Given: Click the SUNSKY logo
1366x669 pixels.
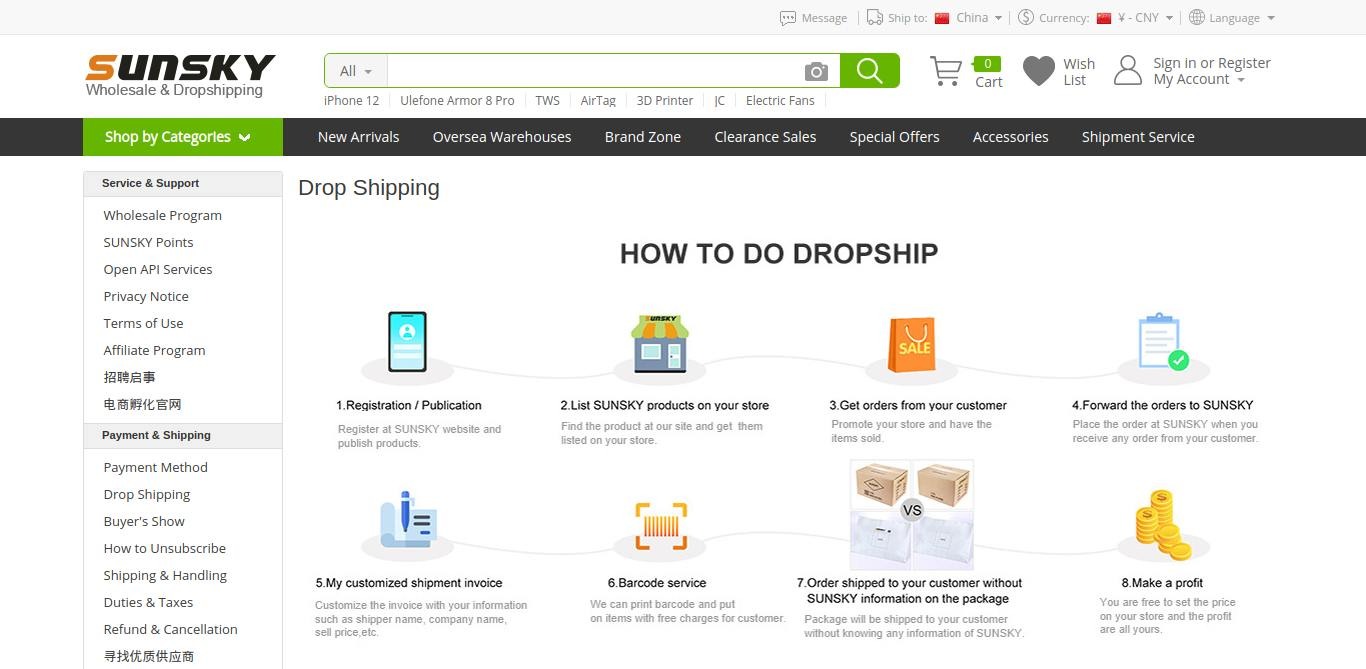Looking at the screenshot, I should (x=180, y=75).
